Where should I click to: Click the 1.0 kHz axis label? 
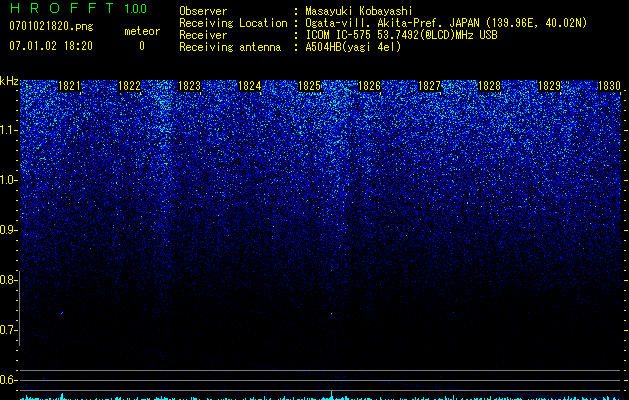[x=8, y=180]
